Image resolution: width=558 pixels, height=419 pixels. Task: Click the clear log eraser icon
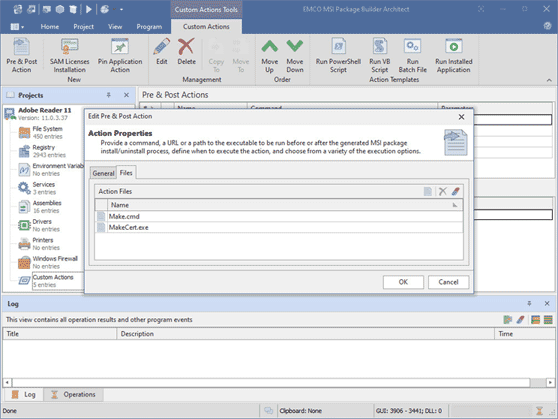(520, 319)
